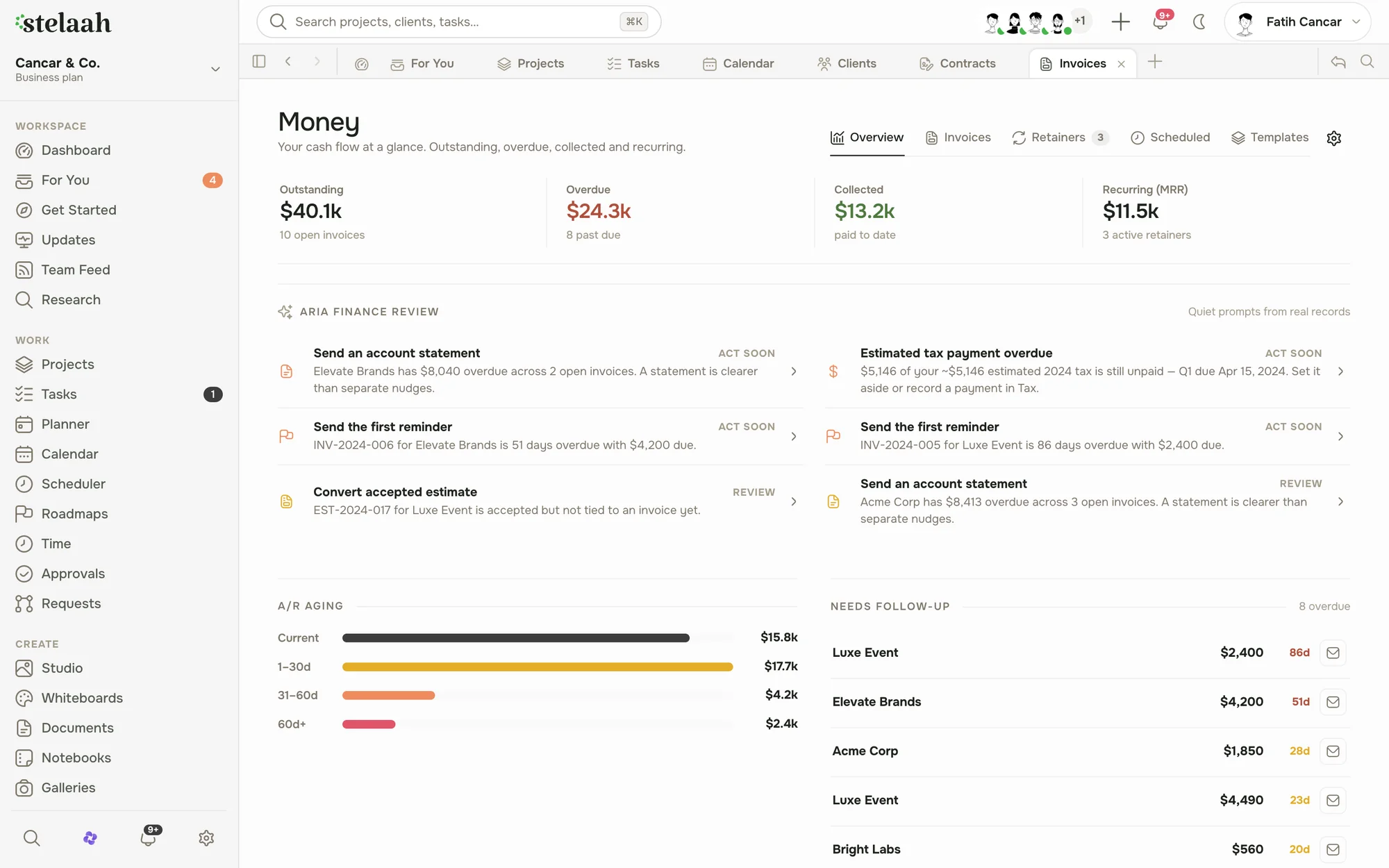Click the tax payment dollar icon
This screenshot has height=868, width=1389.
click(833, 372)
